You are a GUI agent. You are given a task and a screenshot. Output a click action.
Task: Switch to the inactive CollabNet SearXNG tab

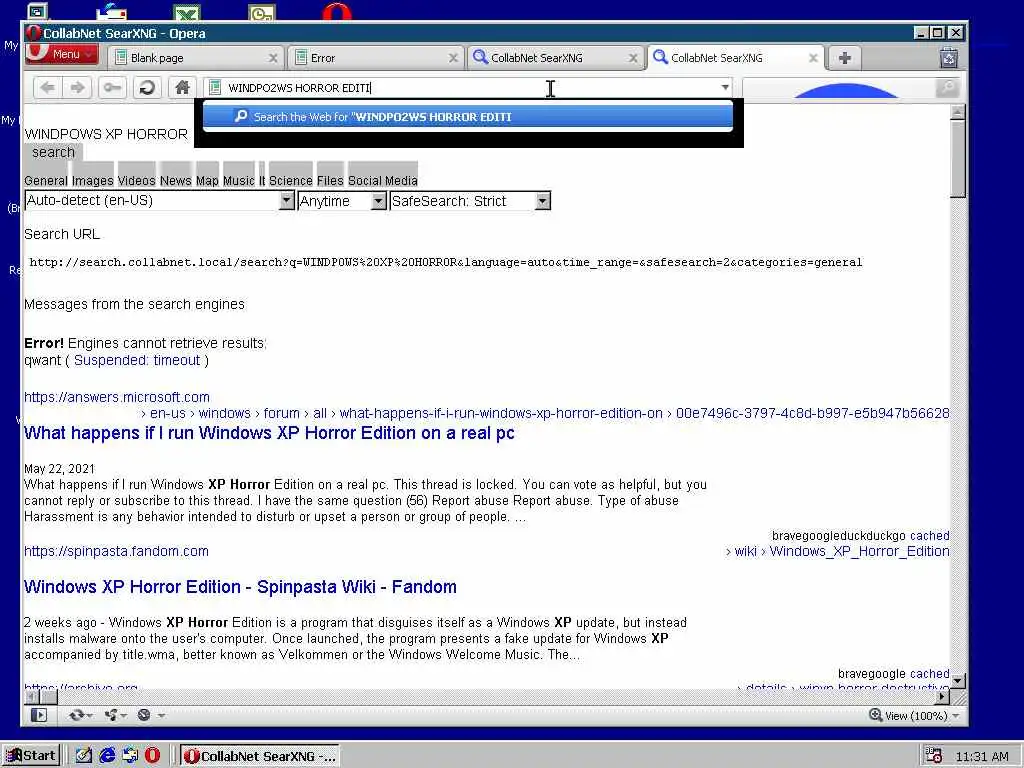click(555, 58)
